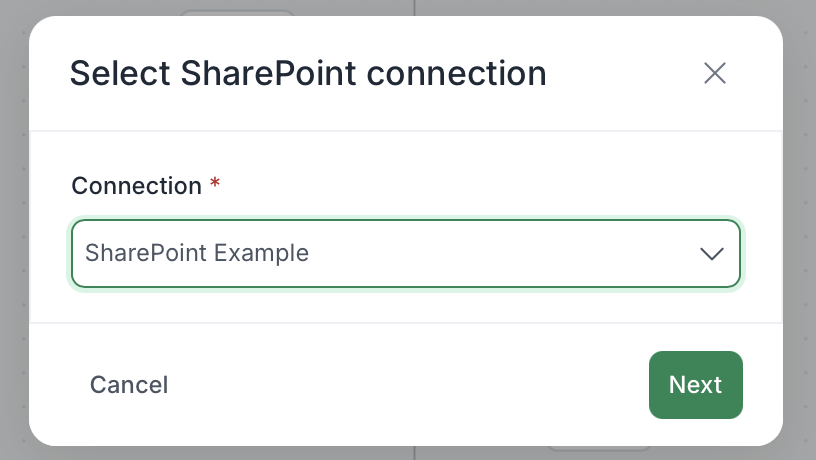Image resolution: width=816 pixels, height=460 pixels.
Task: Expand the Connection dropdown chevron
Action: tap(712, 254)
